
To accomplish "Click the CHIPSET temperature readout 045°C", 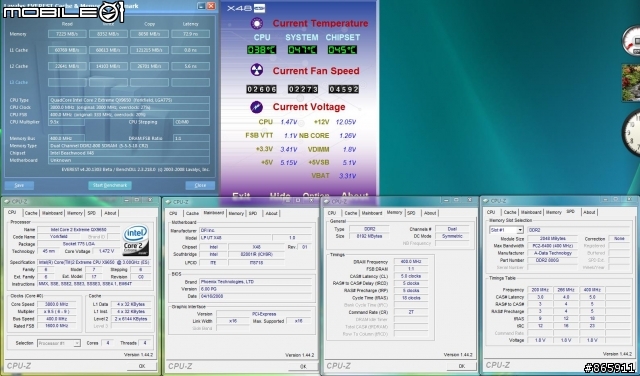I will pyautogui.click(x=342, y=50).
